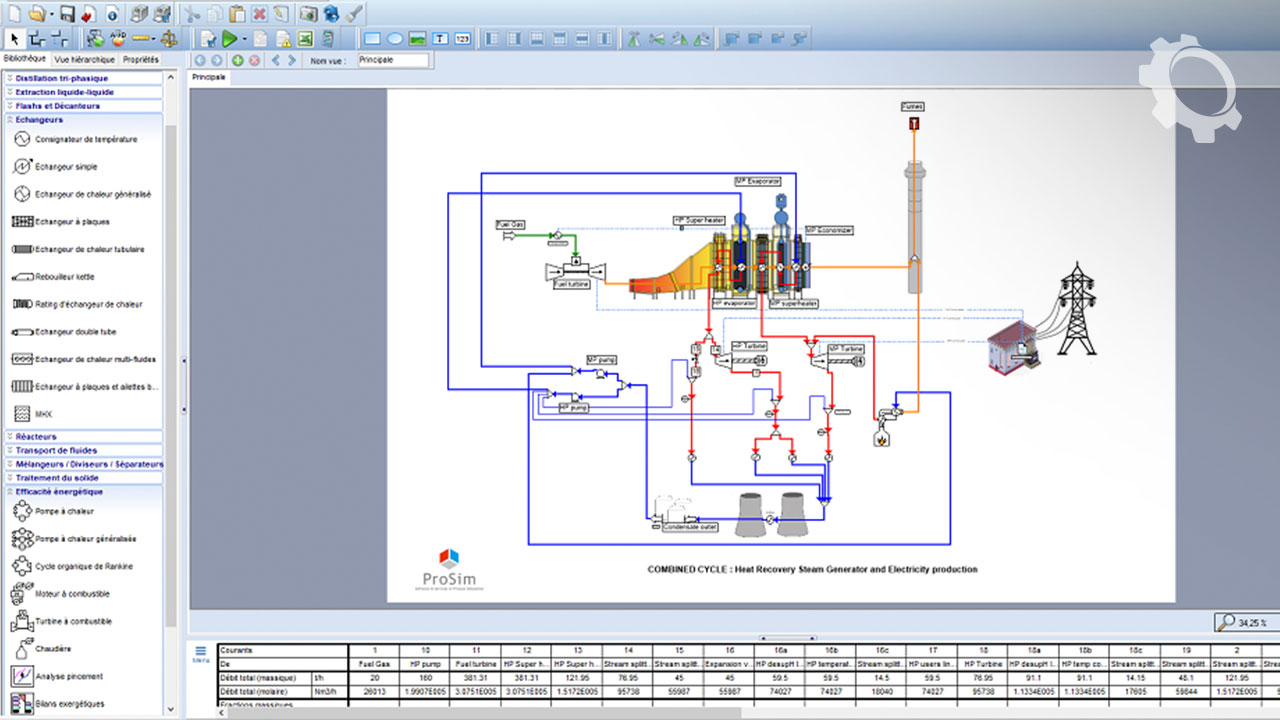
Task: Click the Nom vue text field
Action: [x=393, y=60]
